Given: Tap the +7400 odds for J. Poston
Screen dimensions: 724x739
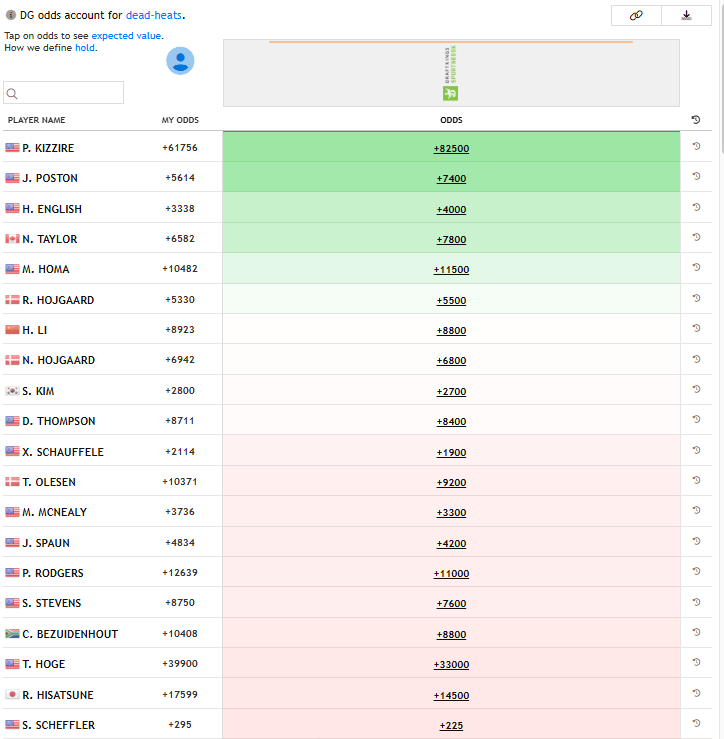Looking at the screenshot, I should 451,178.
